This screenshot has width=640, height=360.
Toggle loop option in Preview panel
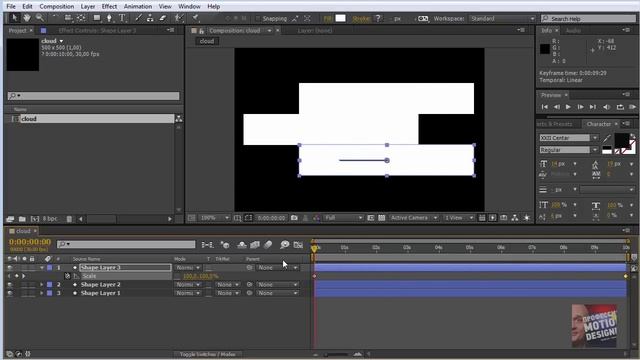click(x=620, y=107)
